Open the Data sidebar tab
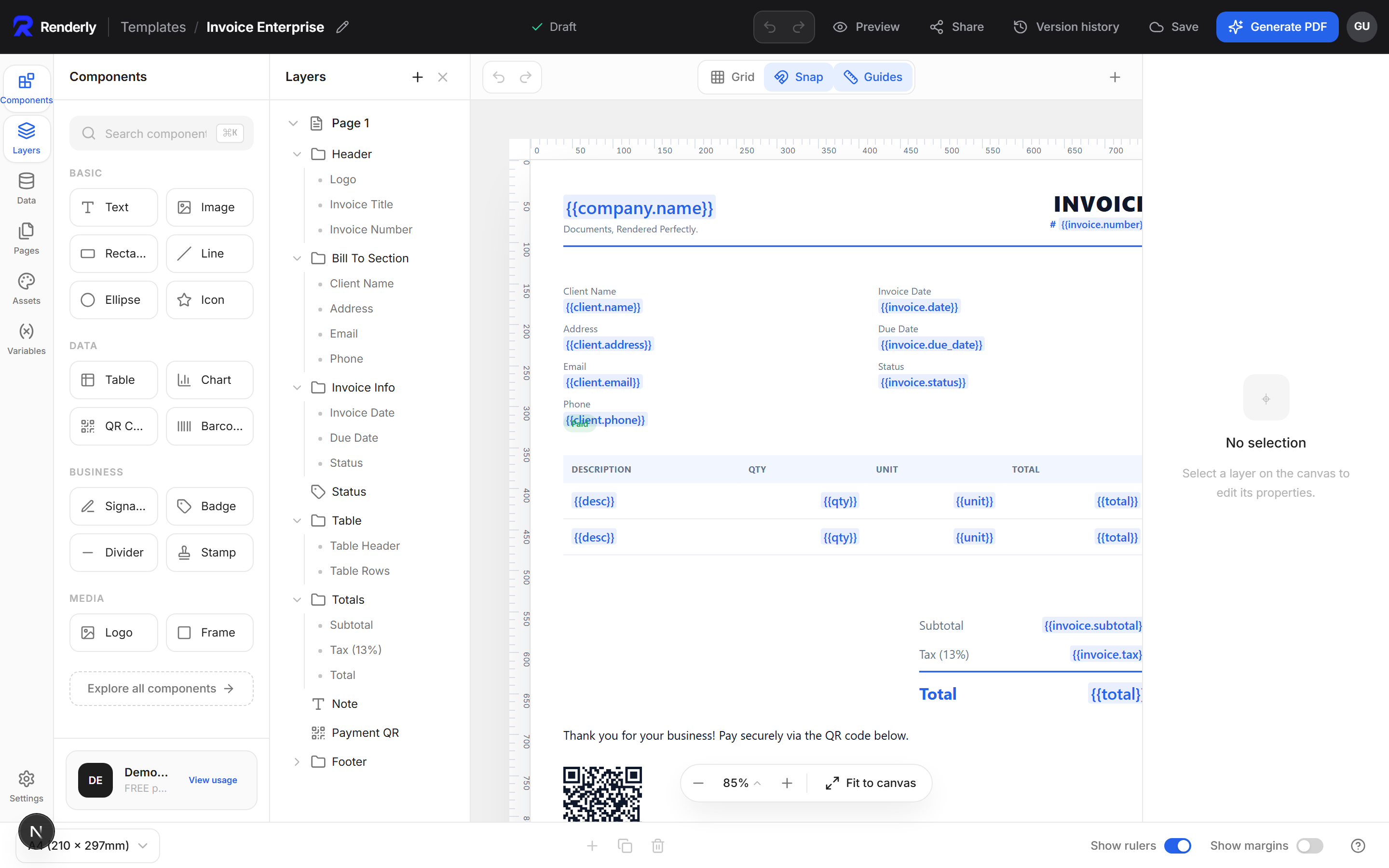 tap(27, 188)
